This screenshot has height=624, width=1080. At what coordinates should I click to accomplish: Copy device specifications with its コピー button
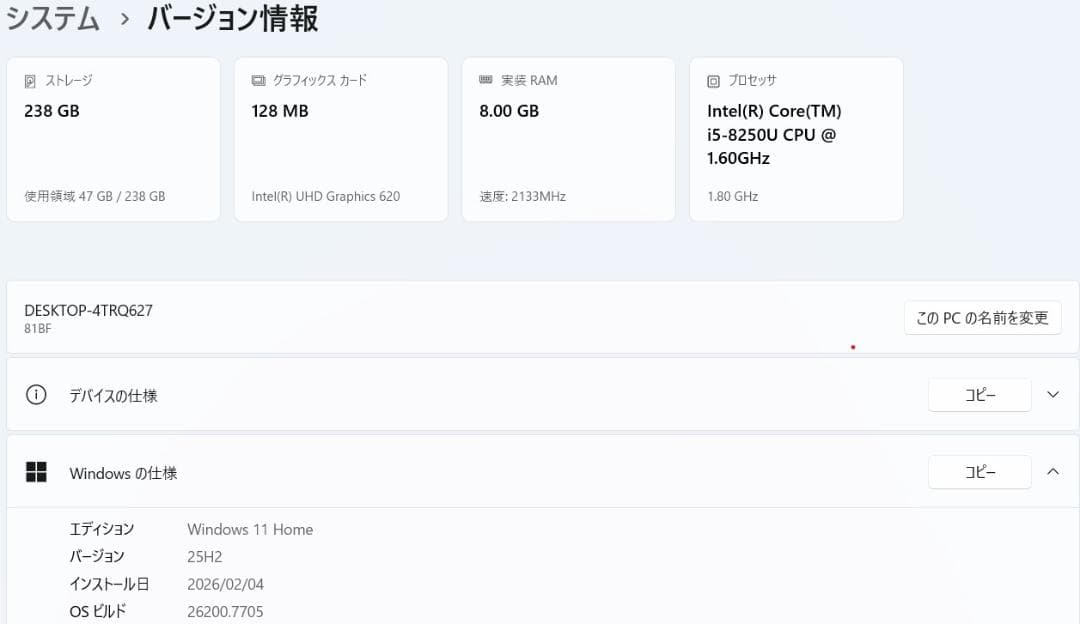tap(979, 394)
